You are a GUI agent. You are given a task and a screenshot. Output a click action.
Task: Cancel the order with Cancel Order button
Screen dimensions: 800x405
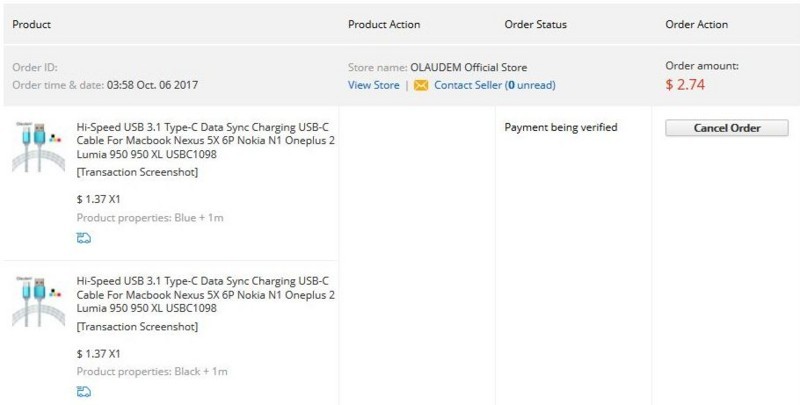[x=727, y=128]
